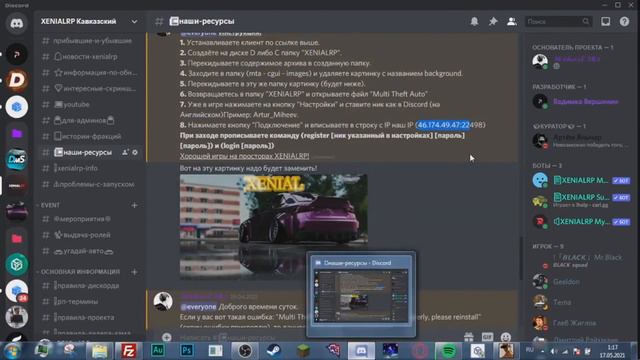Open the Nitro gift icon

469,337
